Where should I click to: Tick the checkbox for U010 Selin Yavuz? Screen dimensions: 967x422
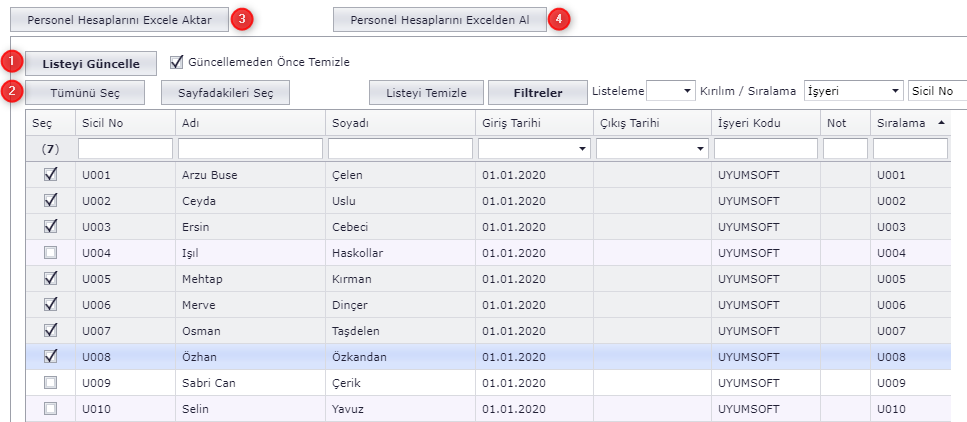tap(50, 409)
